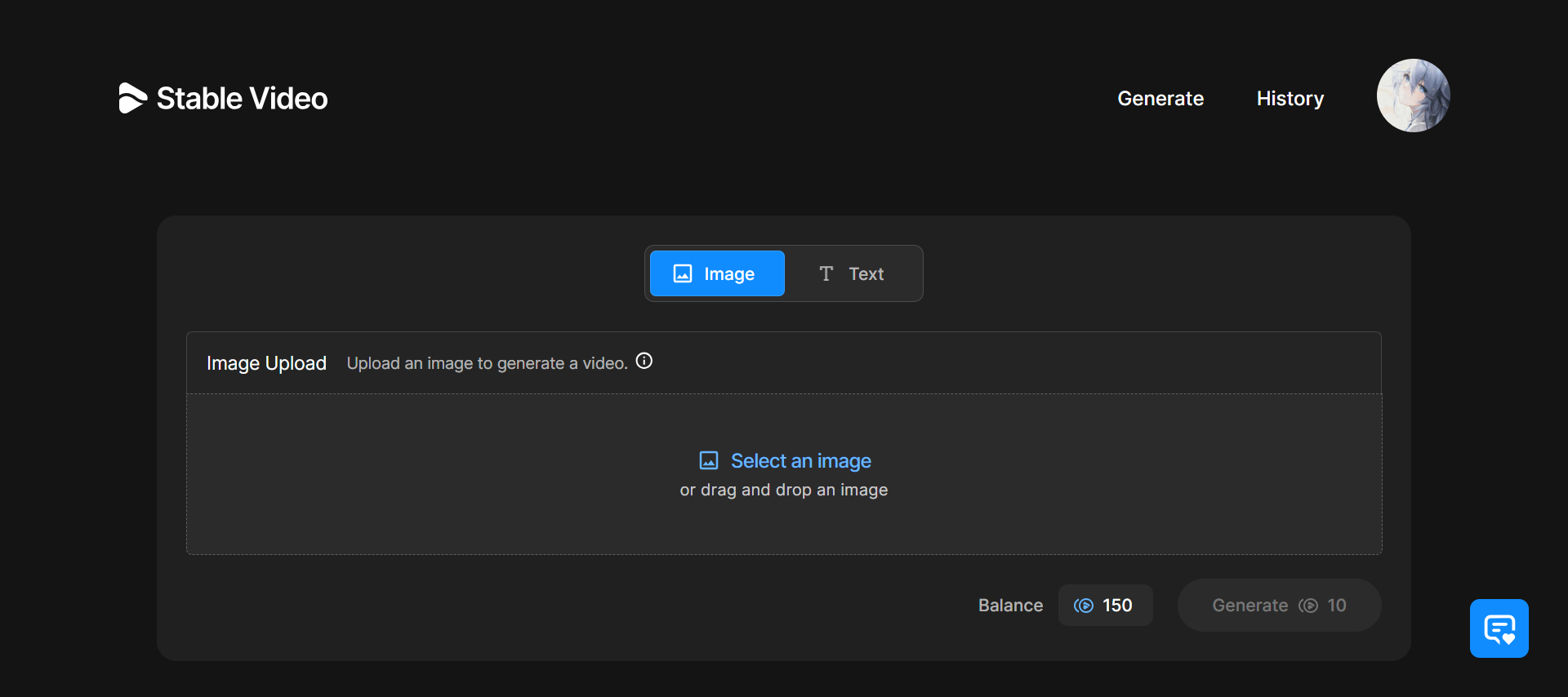Click the Balance label
Image resolution: width=1568 pixels, height=697 pixels.
[1010, 606]
